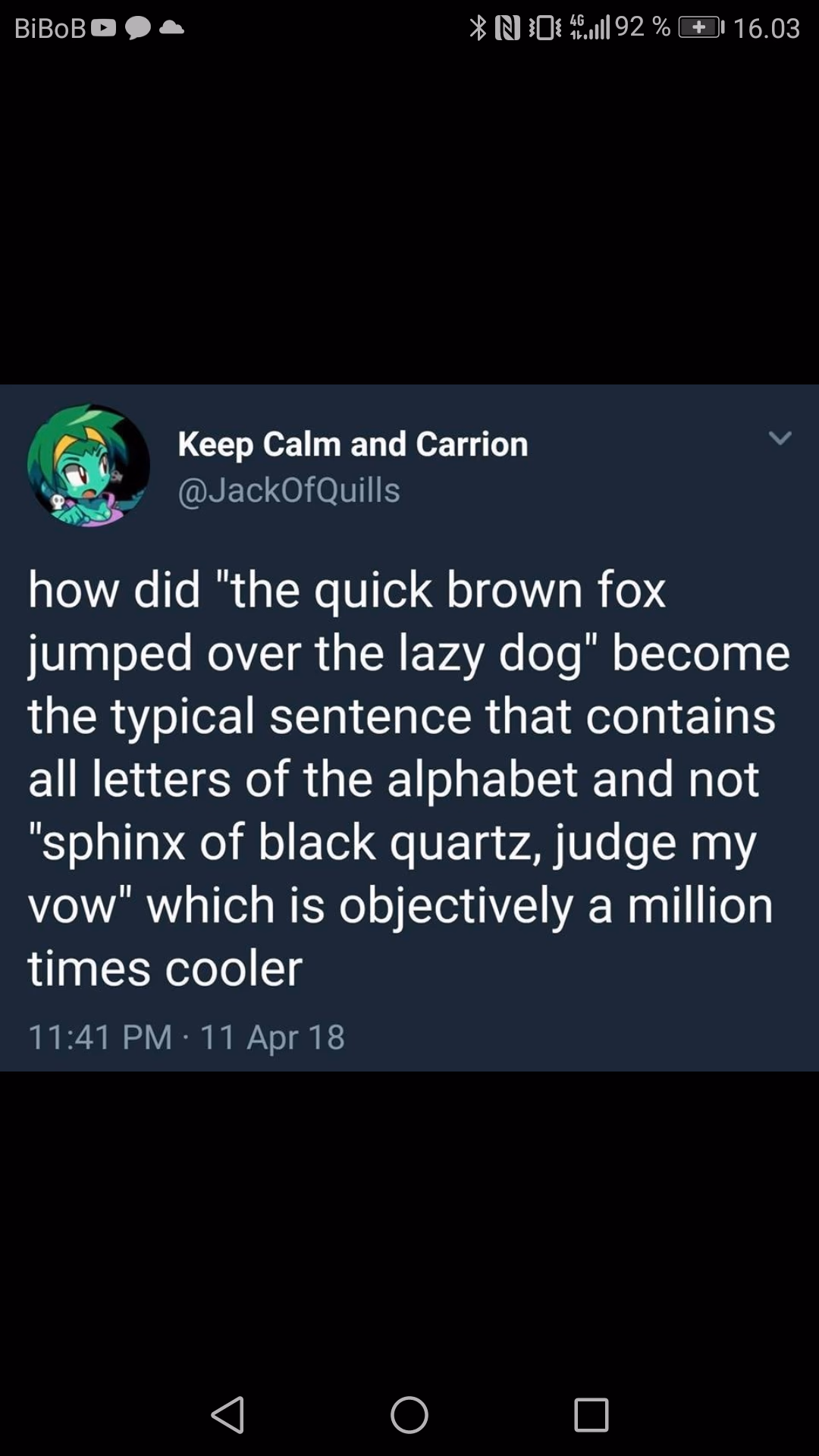Open recent apps square button

click(x=591, y=1415)
